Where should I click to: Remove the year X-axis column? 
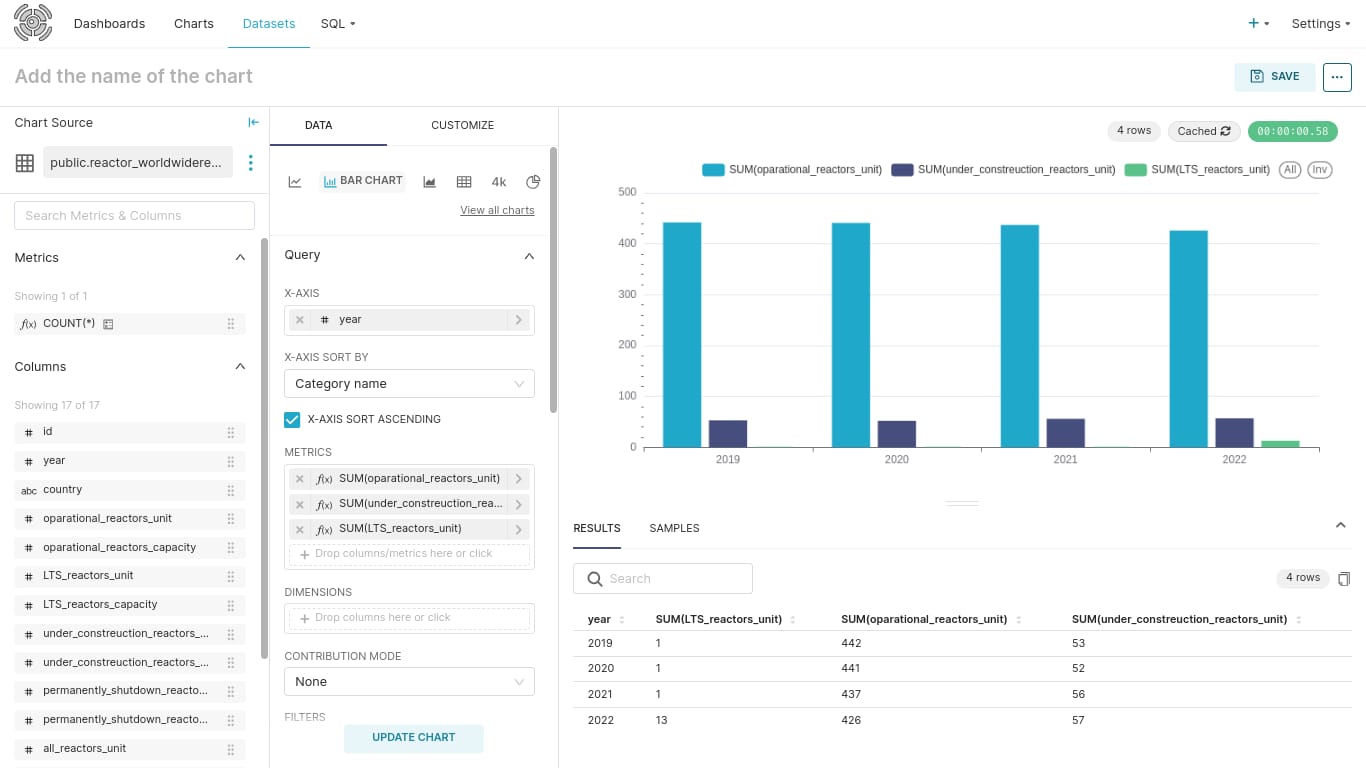pos(300,320)
